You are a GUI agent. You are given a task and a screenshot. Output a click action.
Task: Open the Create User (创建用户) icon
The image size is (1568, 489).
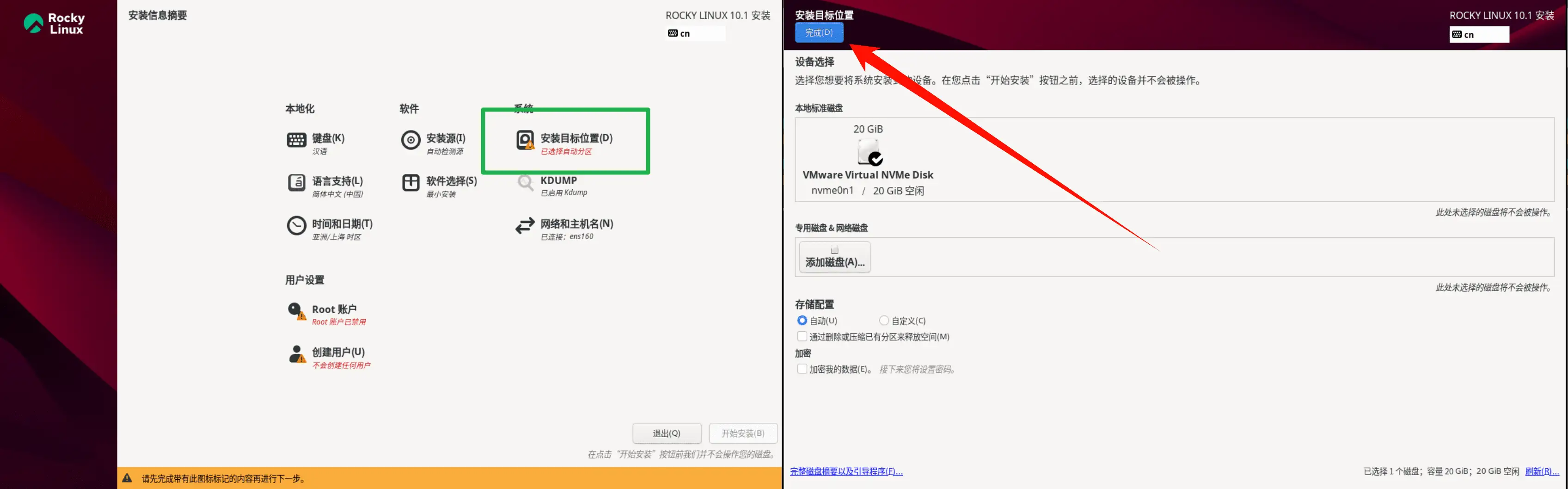(296, 354)
